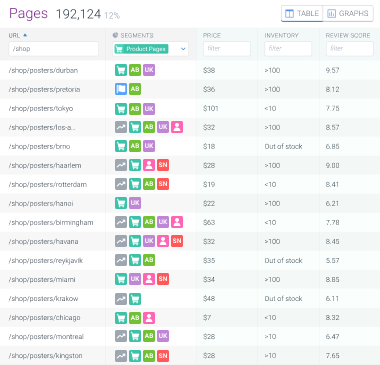Screen dimensions: 380x365
Task: Select the Out of stock cell in the brno row
Action: tap(283, 146)
